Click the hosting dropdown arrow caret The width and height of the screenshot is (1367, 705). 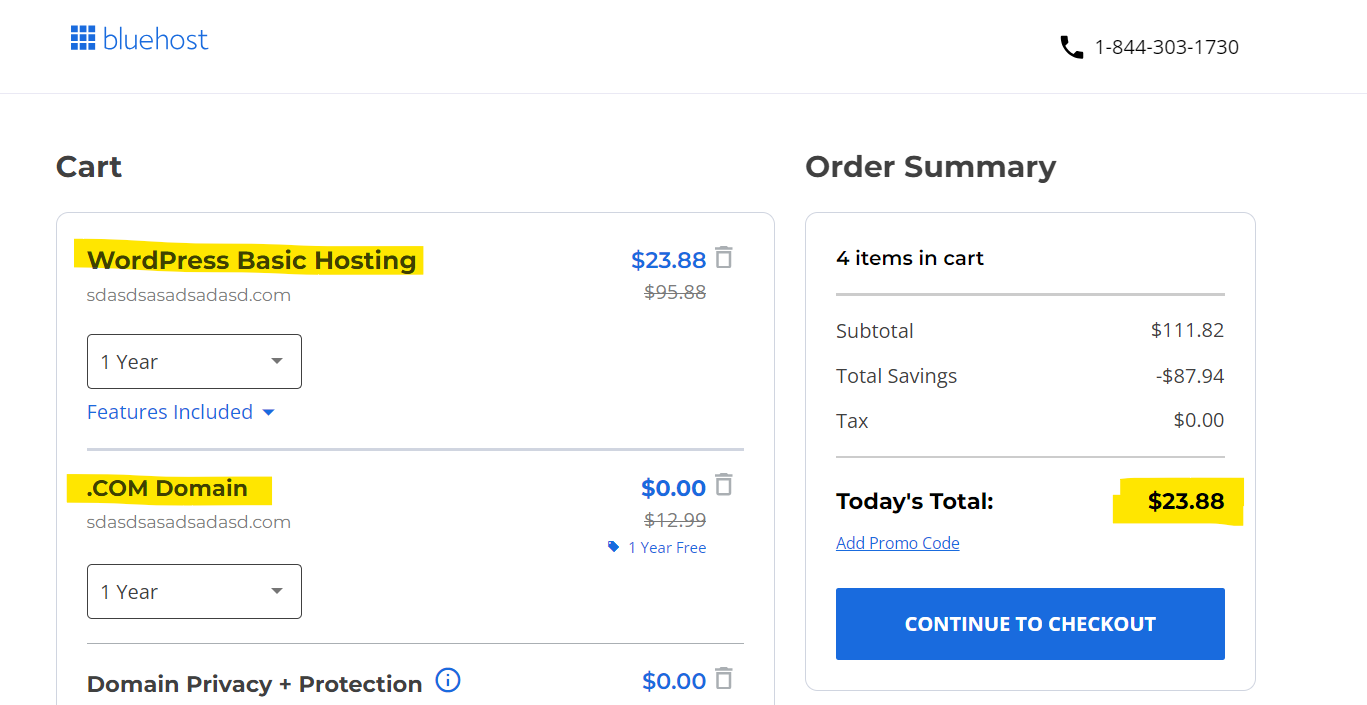pos(277,361)
